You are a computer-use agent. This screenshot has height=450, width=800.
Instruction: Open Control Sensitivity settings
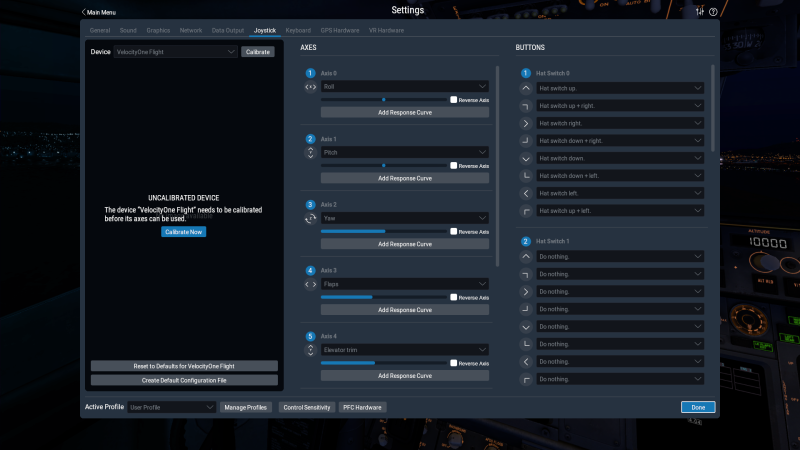click(x=307, y=408)
